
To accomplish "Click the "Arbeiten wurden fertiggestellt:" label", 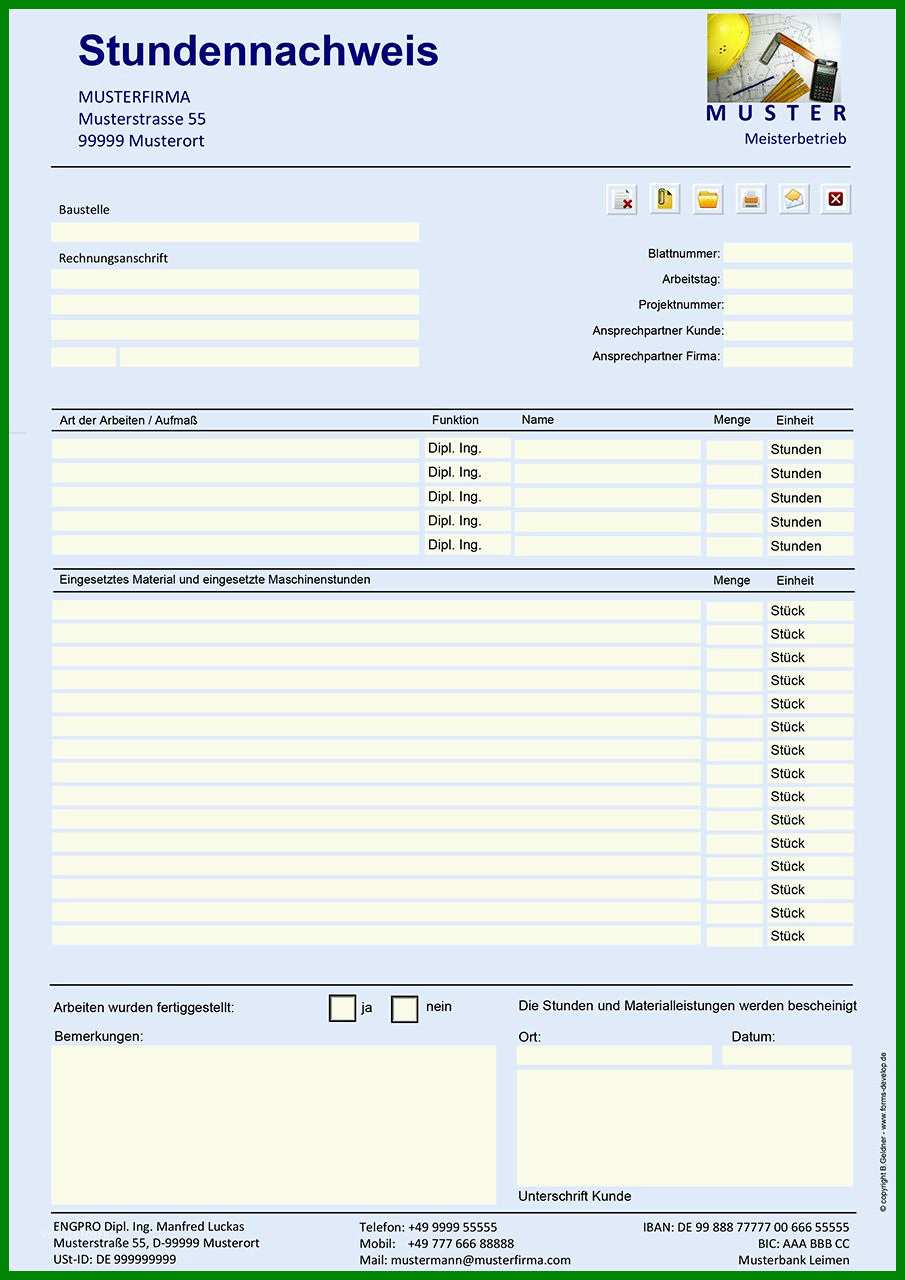I will (x=144, y=1007).
